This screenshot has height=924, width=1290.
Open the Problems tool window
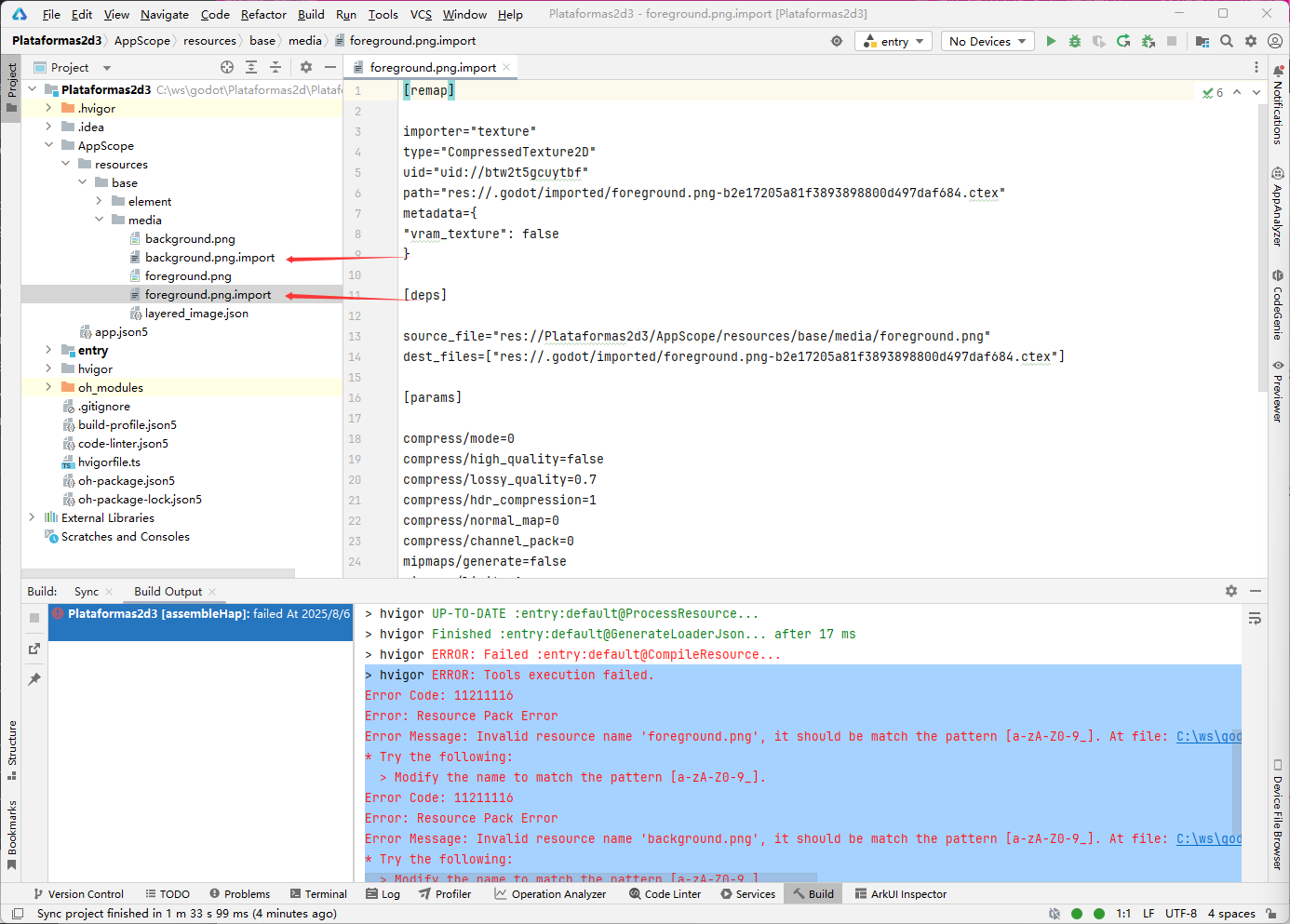tap(239, 894)
